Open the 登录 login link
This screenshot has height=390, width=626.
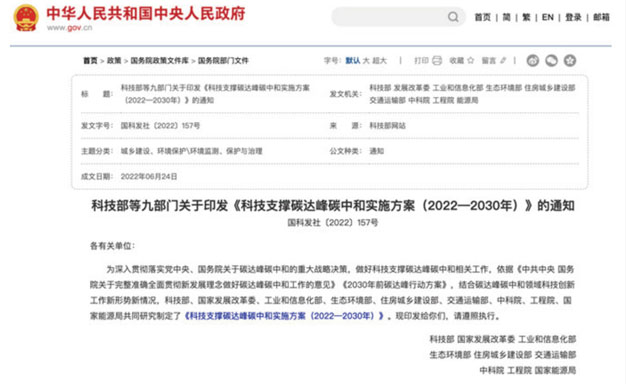tap(573, 18)
